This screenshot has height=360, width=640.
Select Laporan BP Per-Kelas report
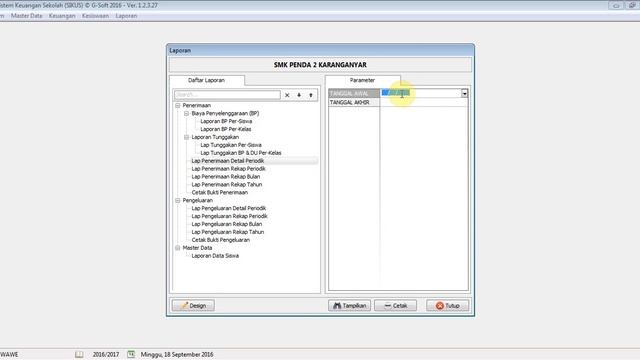[x=226, y=129]
